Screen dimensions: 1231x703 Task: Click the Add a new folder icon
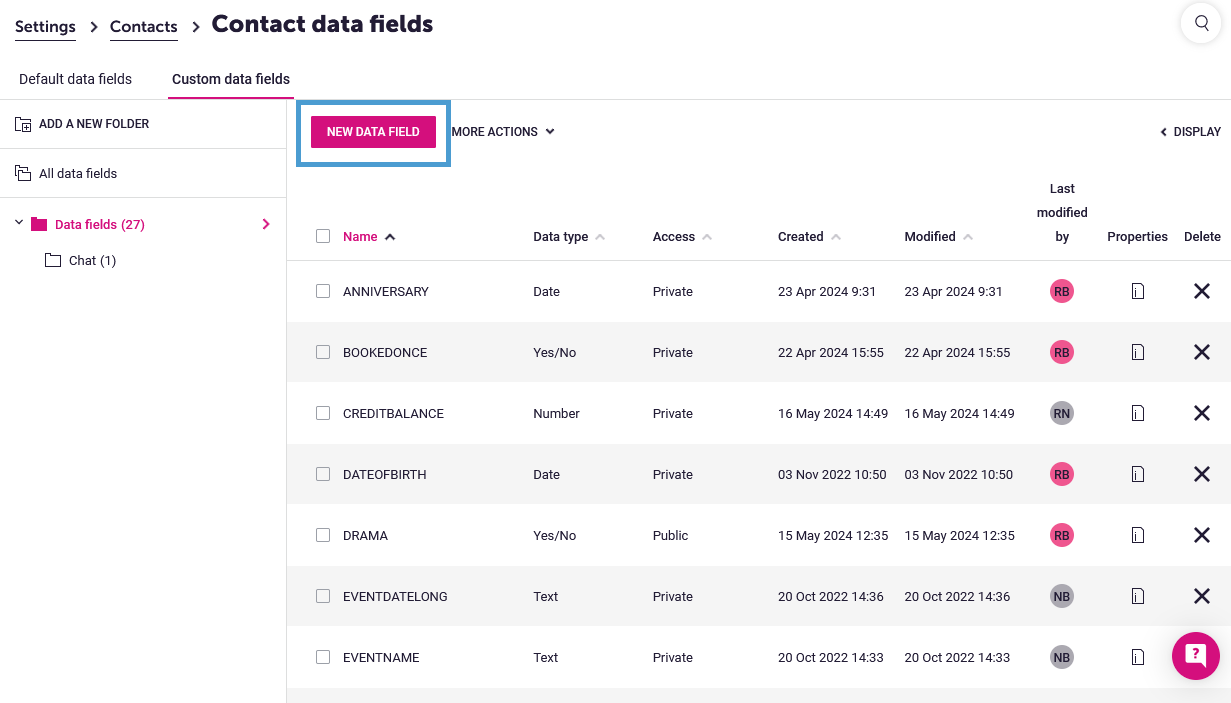[23, 122]
